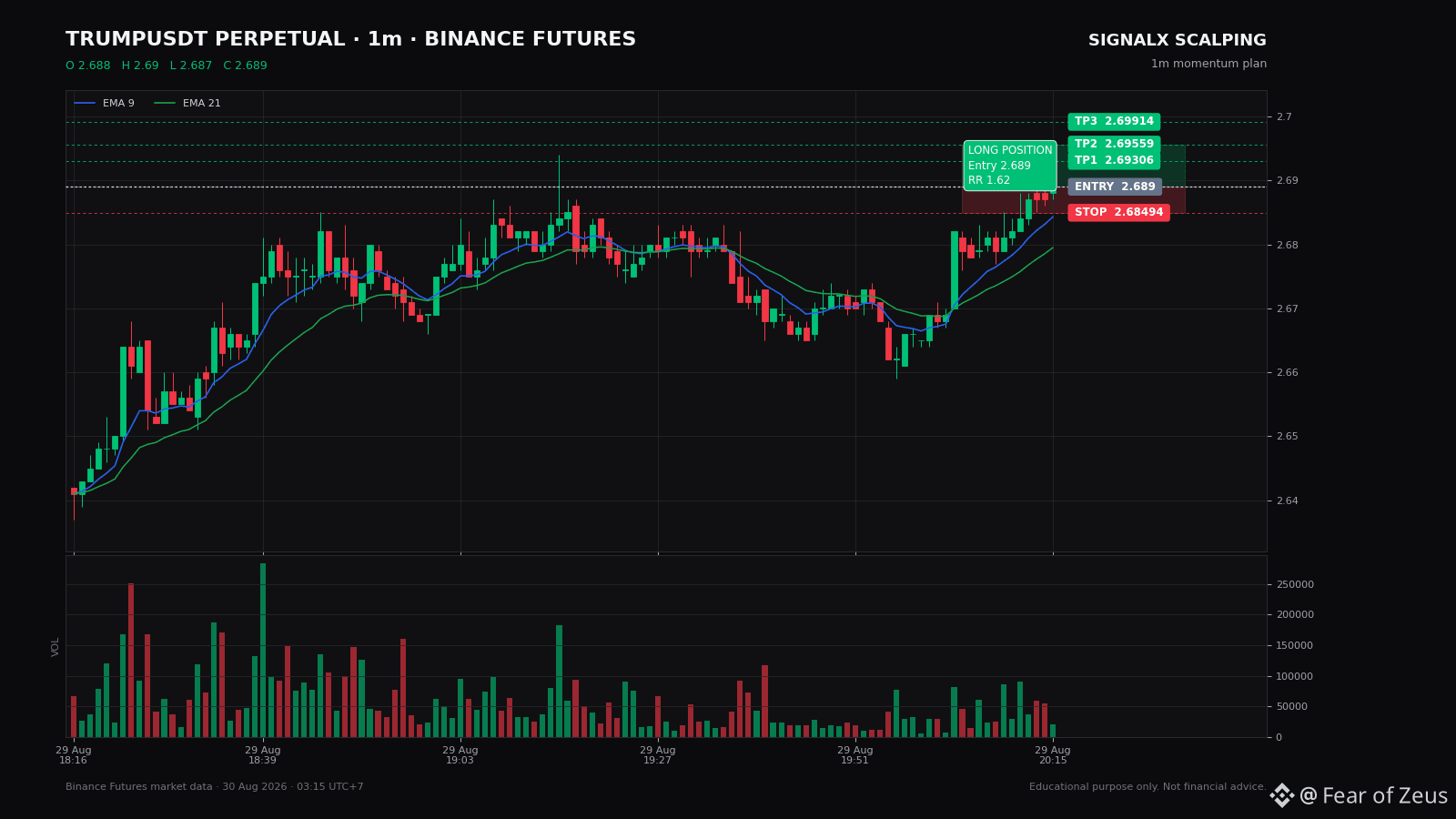Click the open value O 2.688
The image size is (1456, 819).
tap(88, 66)
